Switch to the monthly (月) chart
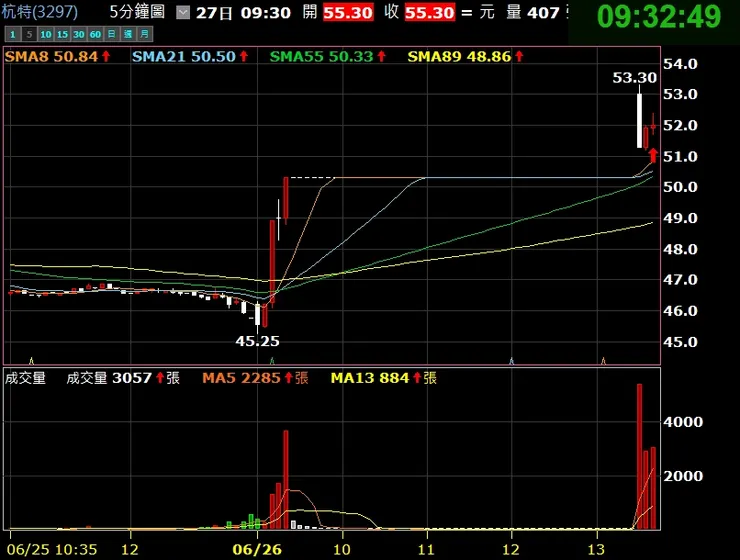Screen dimensions: 740x560 pos(144,34)
